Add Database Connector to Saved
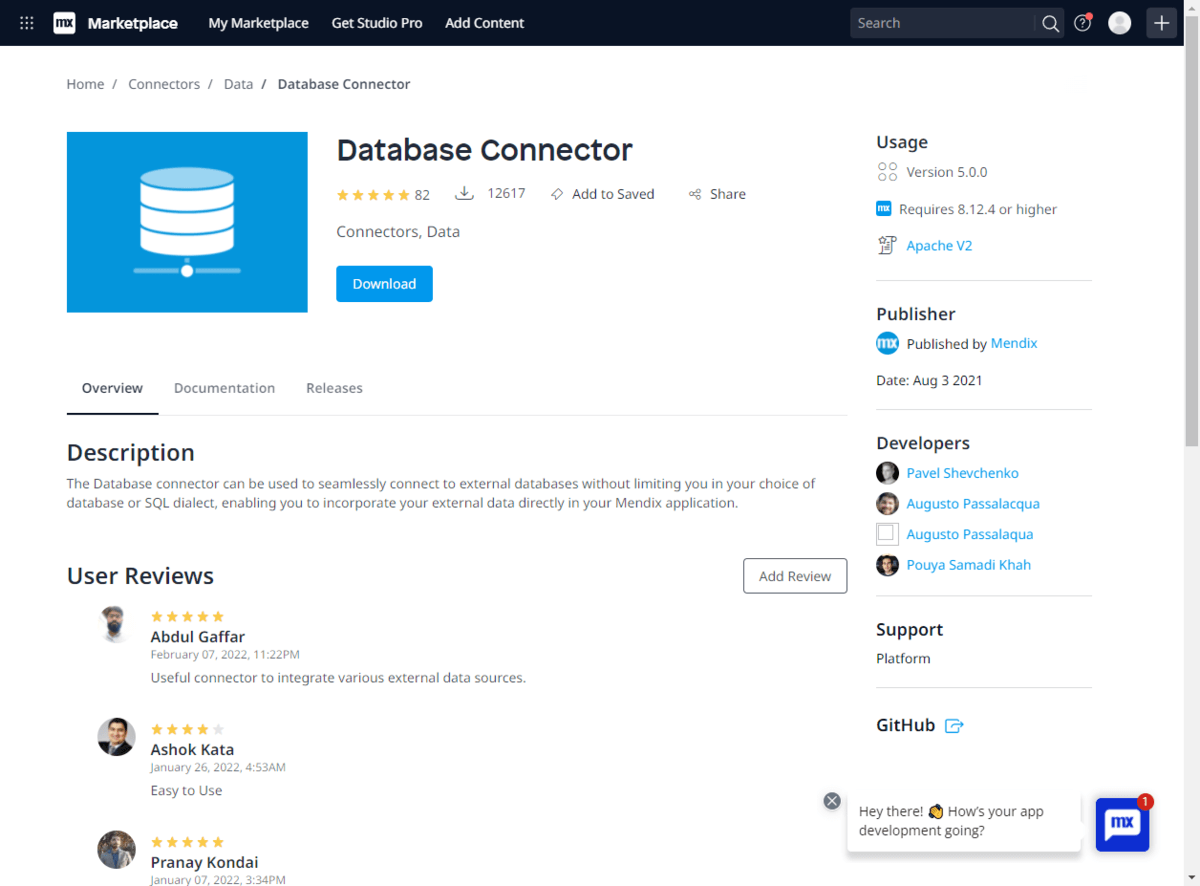Viewport: 1200px width, 886px height. click(602, 194)
